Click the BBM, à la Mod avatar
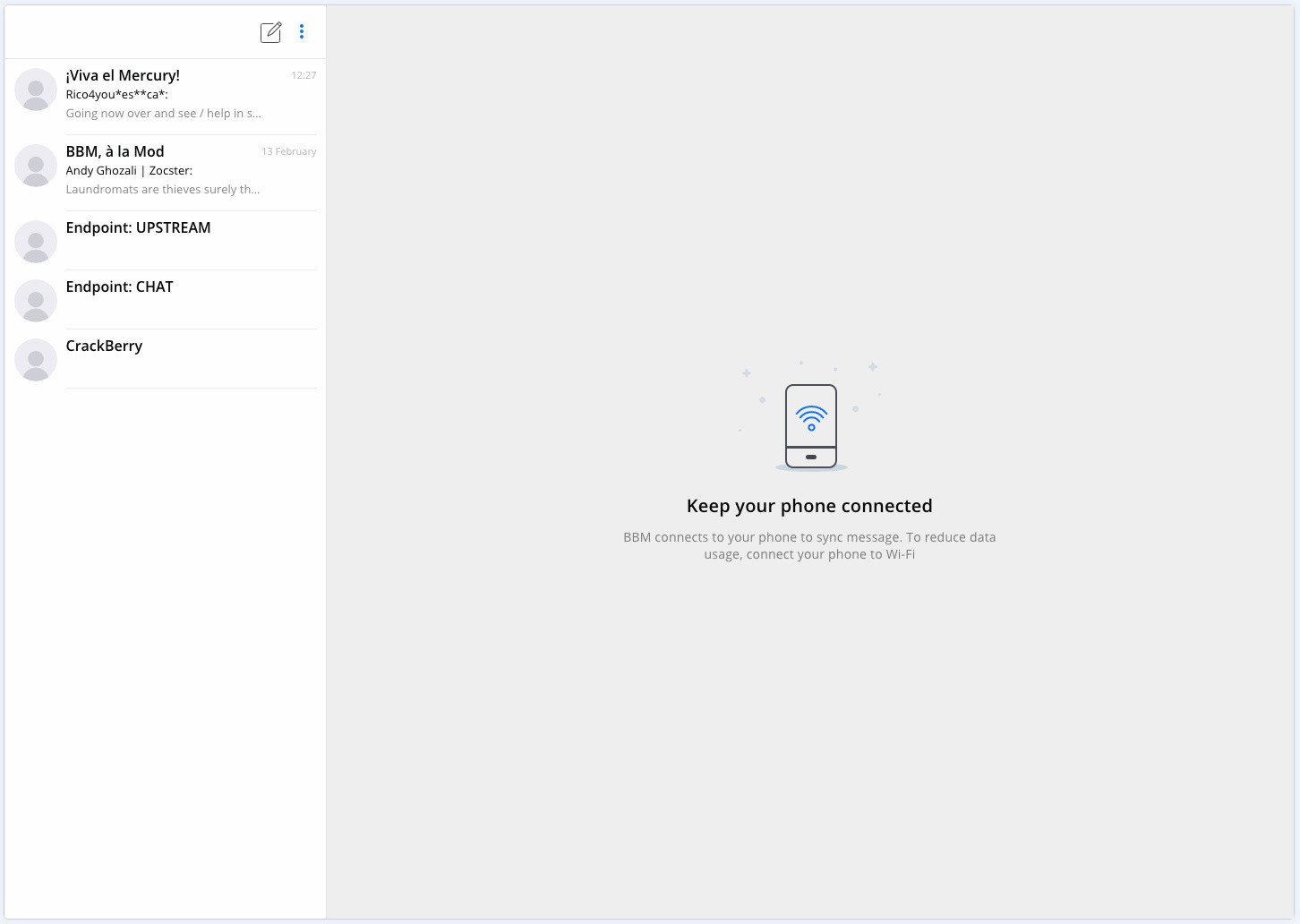 pyautogui.click(x=36, y=166)
